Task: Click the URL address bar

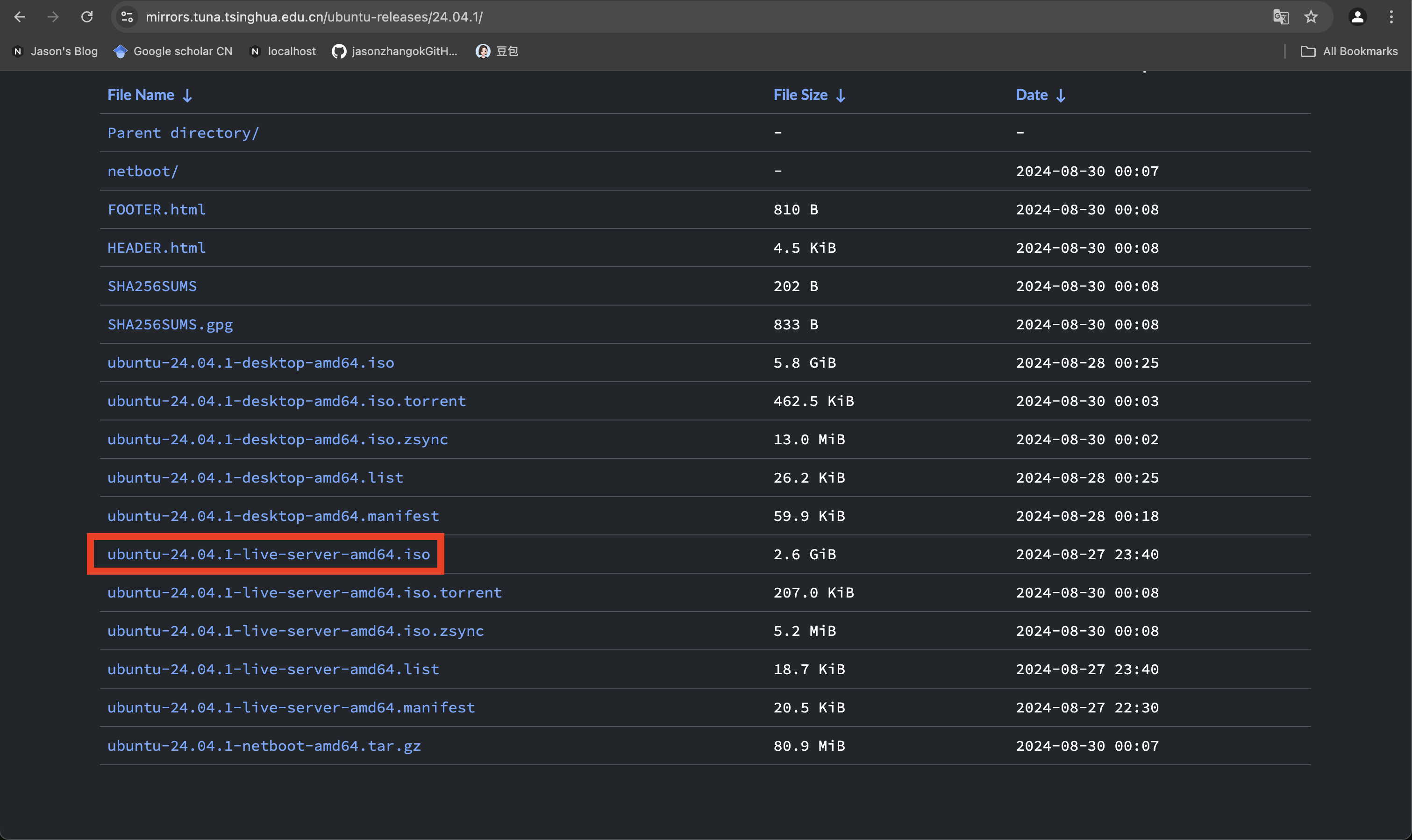Action: click(x=679, y=17)
